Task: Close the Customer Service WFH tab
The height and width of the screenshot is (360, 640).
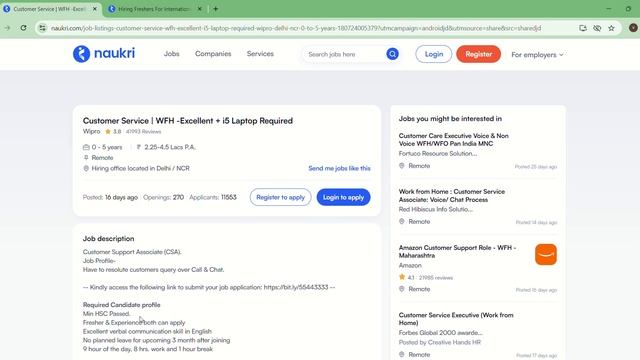Action: pos(95,9)
